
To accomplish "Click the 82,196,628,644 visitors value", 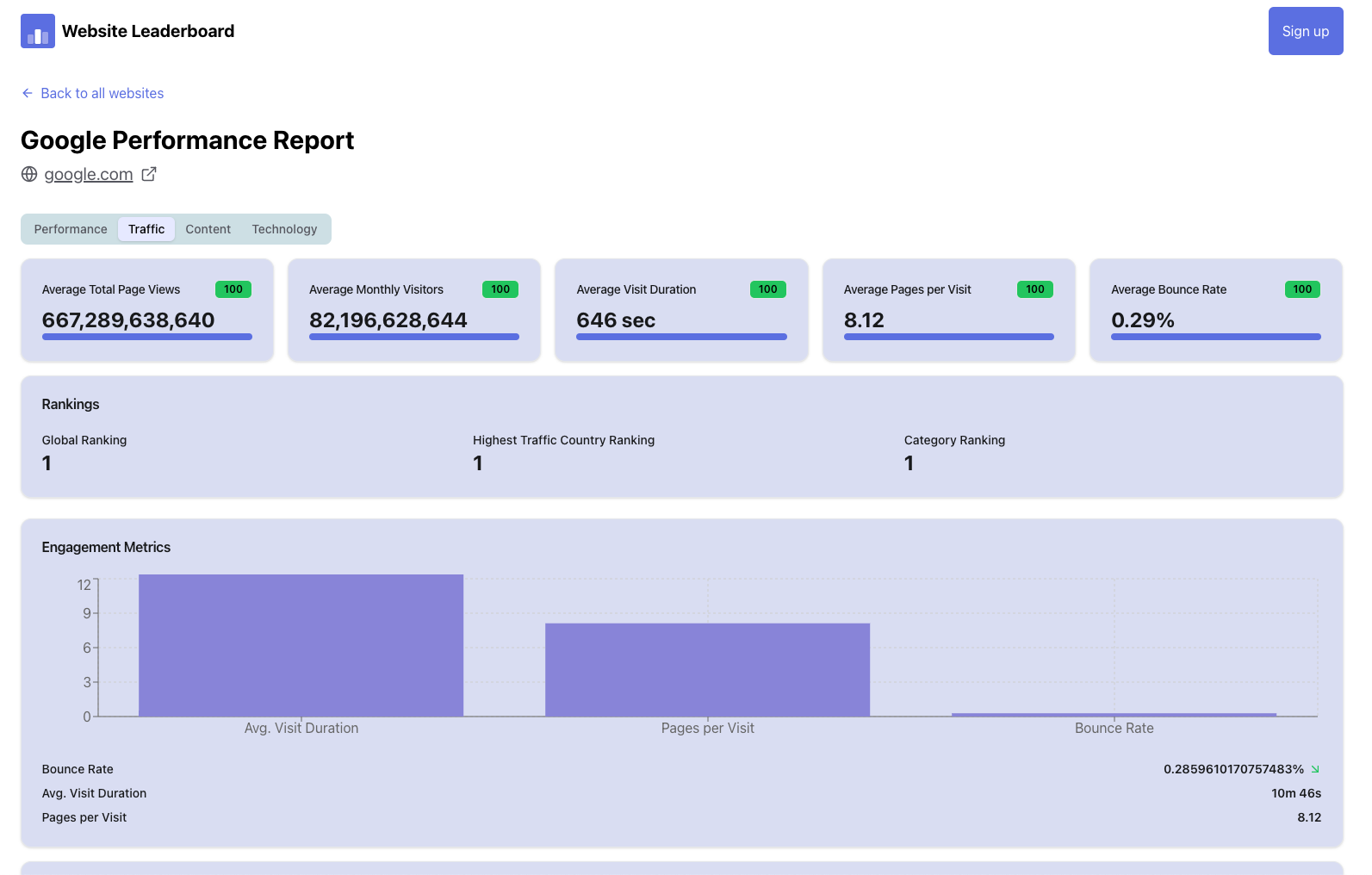I will (388, 320).
